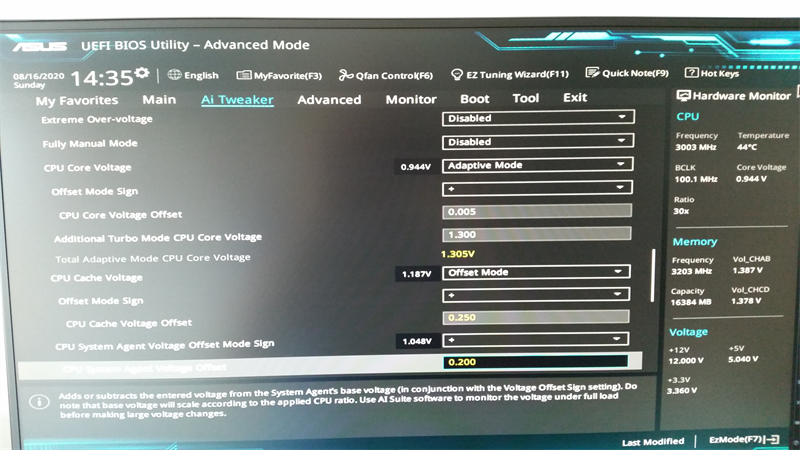Open the Tool tab
The width and height of the screenshot is (800, 450).
tap(526, 98)
